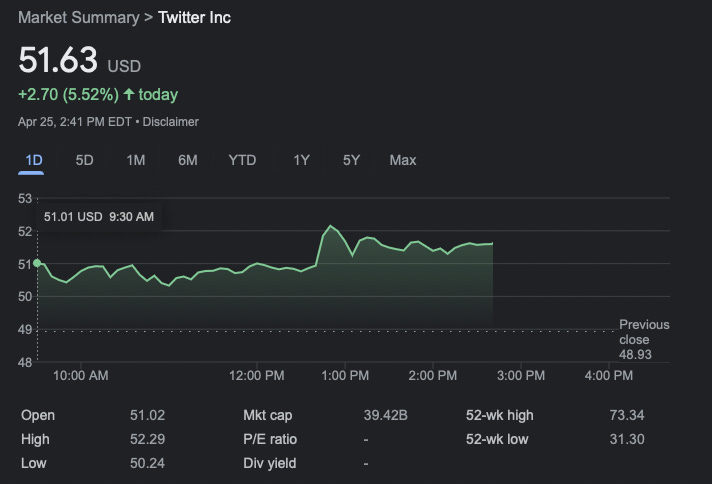This screenshot has height=484, width=712.
Task: Click the Twitter Inc title
Action: click(x=194, y=18)
